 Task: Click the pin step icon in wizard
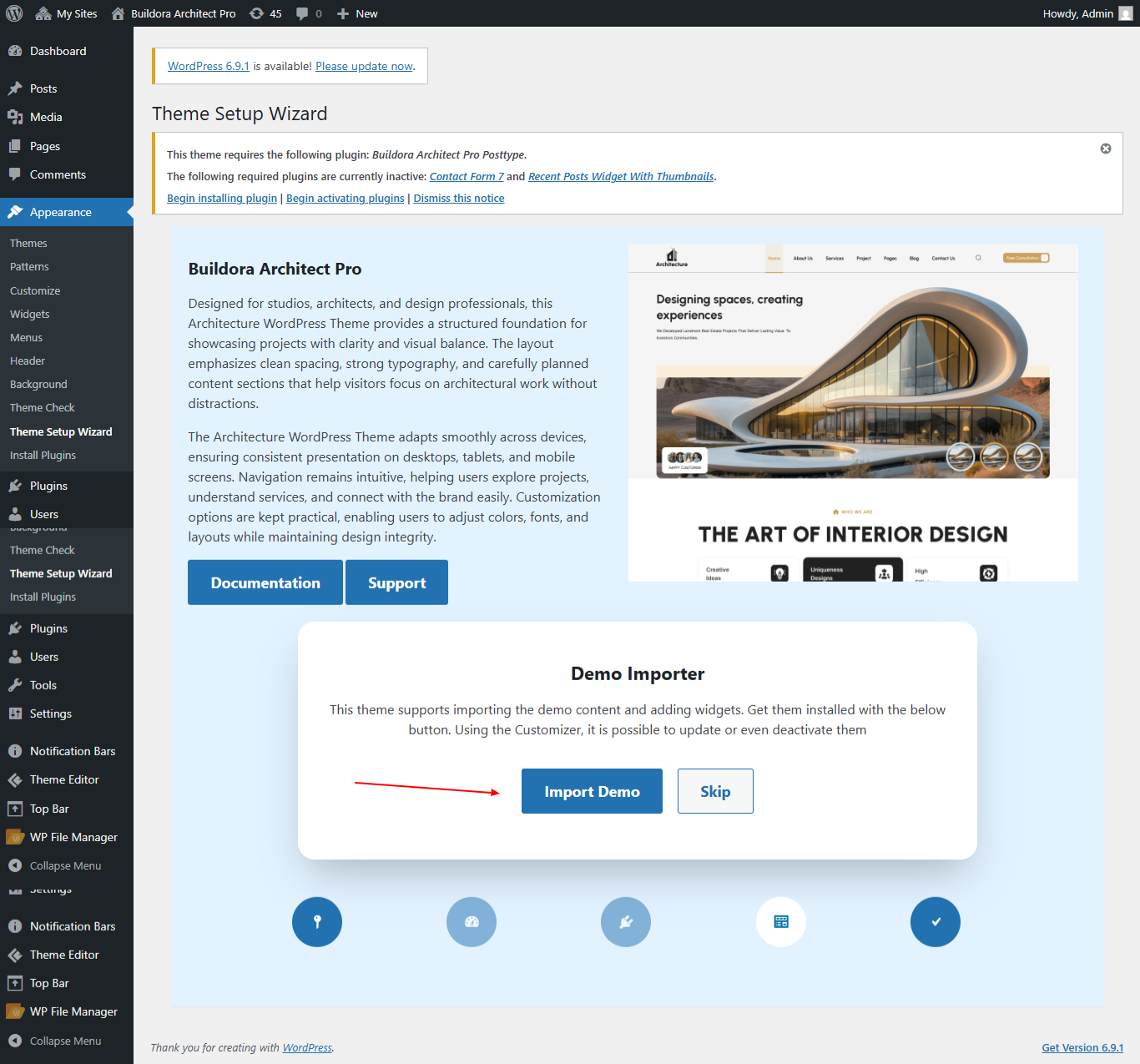pyautogui.click(x=317, y=922)
